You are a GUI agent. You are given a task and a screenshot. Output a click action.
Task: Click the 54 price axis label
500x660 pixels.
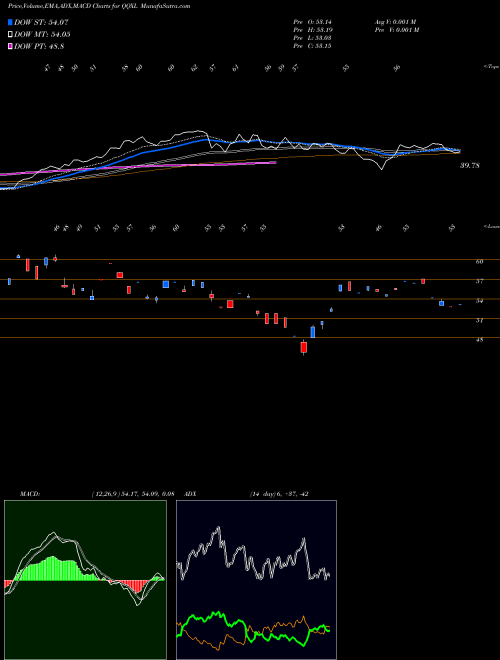479,301
